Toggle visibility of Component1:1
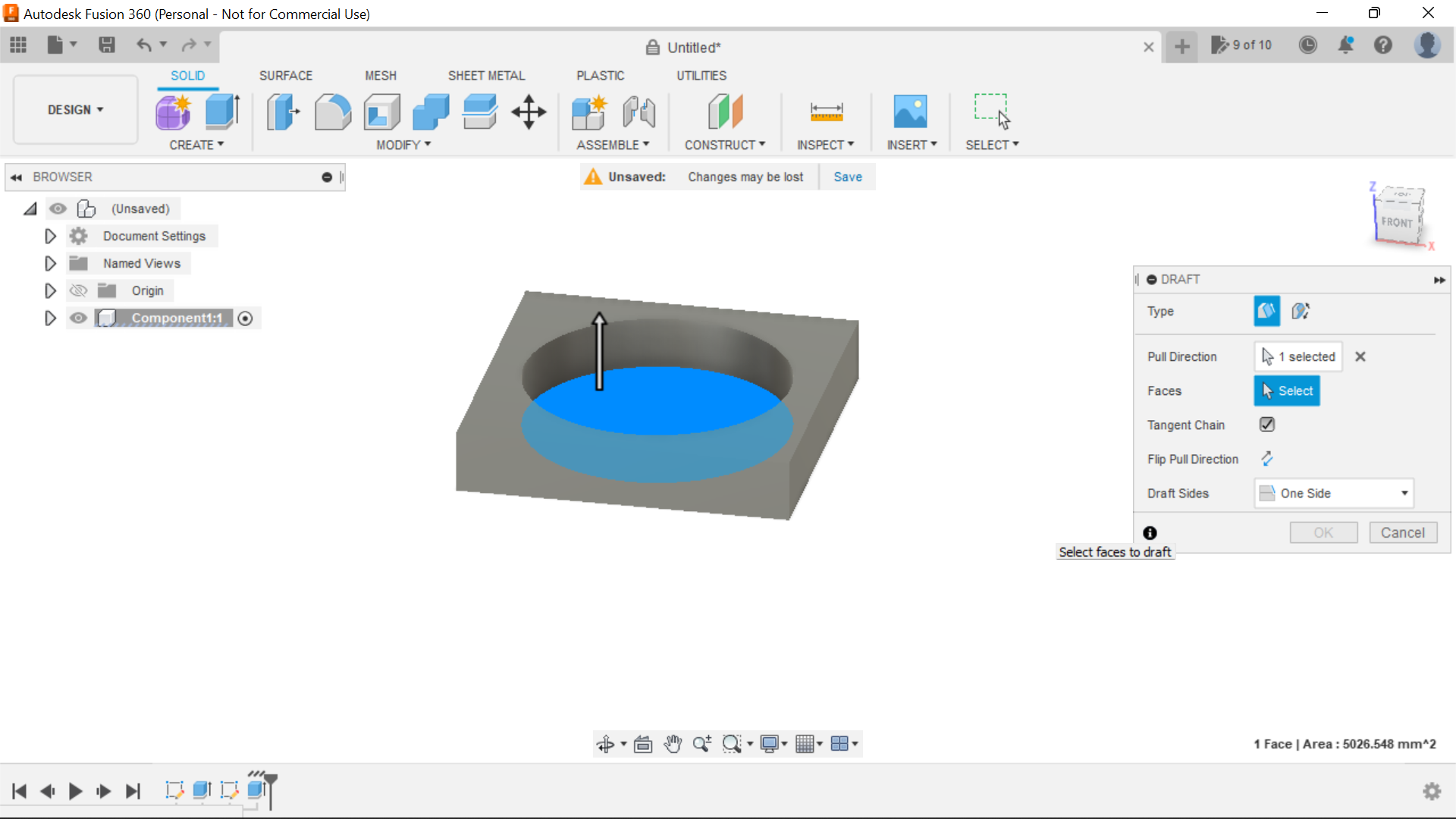The height and width of the screenshot is (819, 1456). tap(78, 318)
